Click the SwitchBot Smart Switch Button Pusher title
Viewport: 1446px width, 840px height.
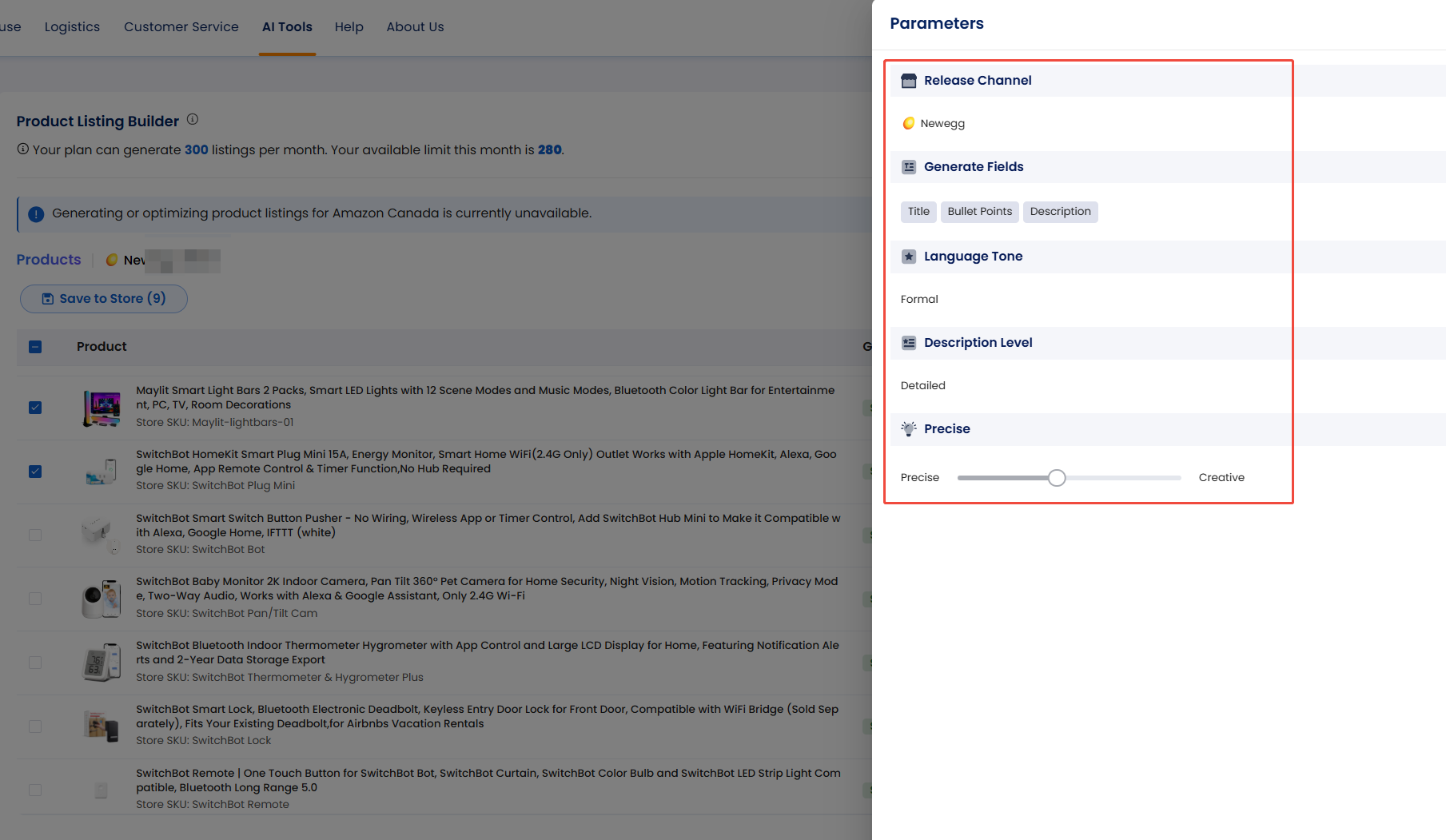tap(488, 525)
